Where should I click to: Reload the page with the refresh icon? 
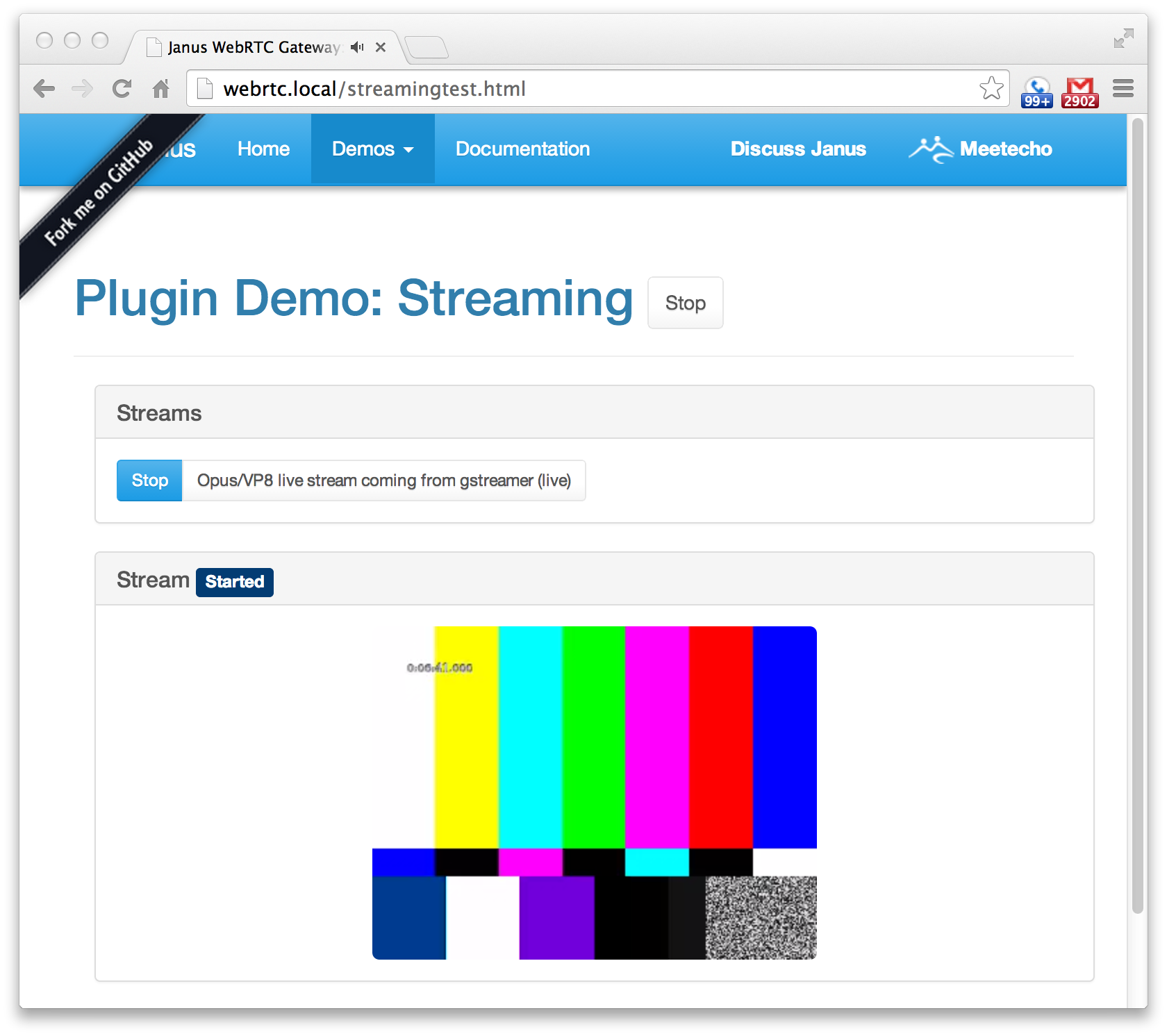pos(122,89)
